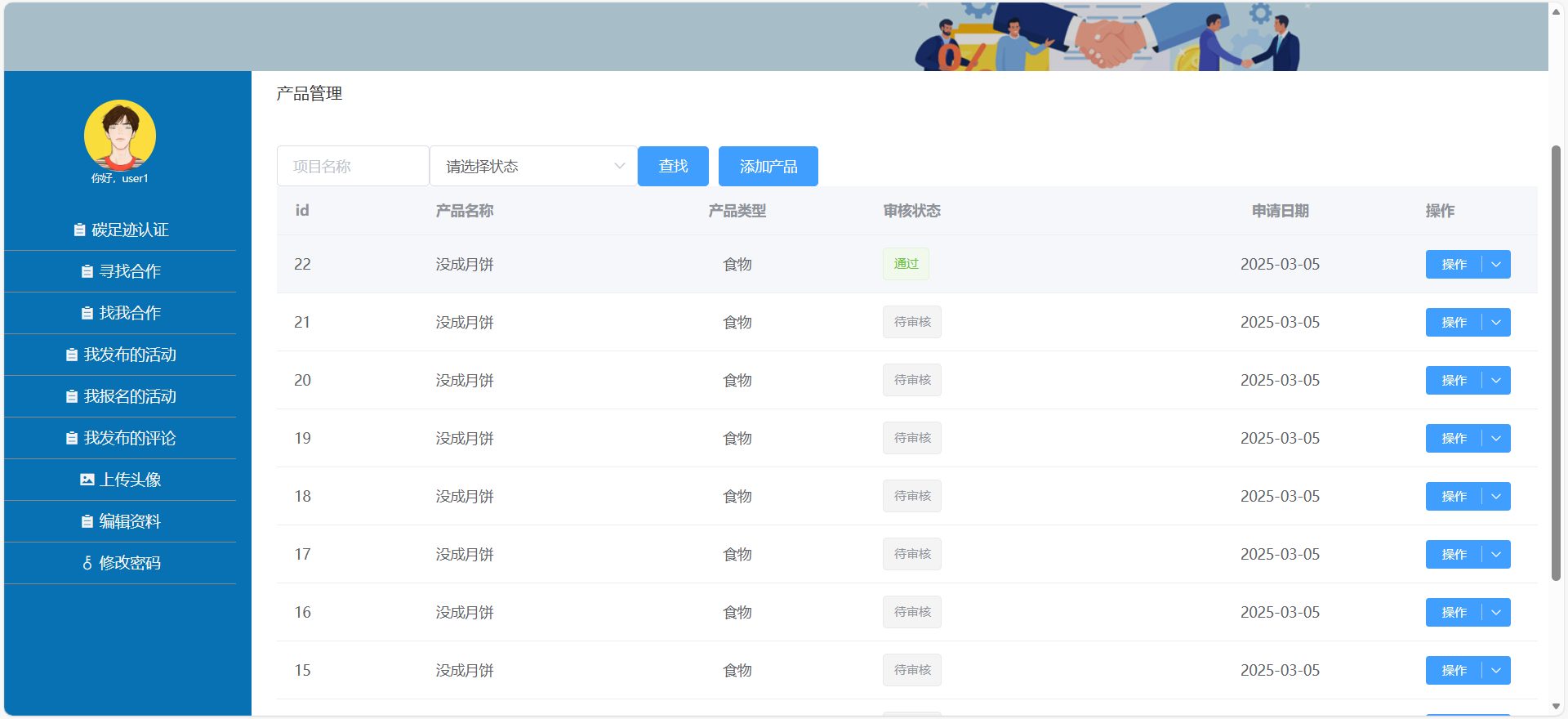
Task: Click the clipboard icon beside 碳足迹认证
Action: (79, 230)
